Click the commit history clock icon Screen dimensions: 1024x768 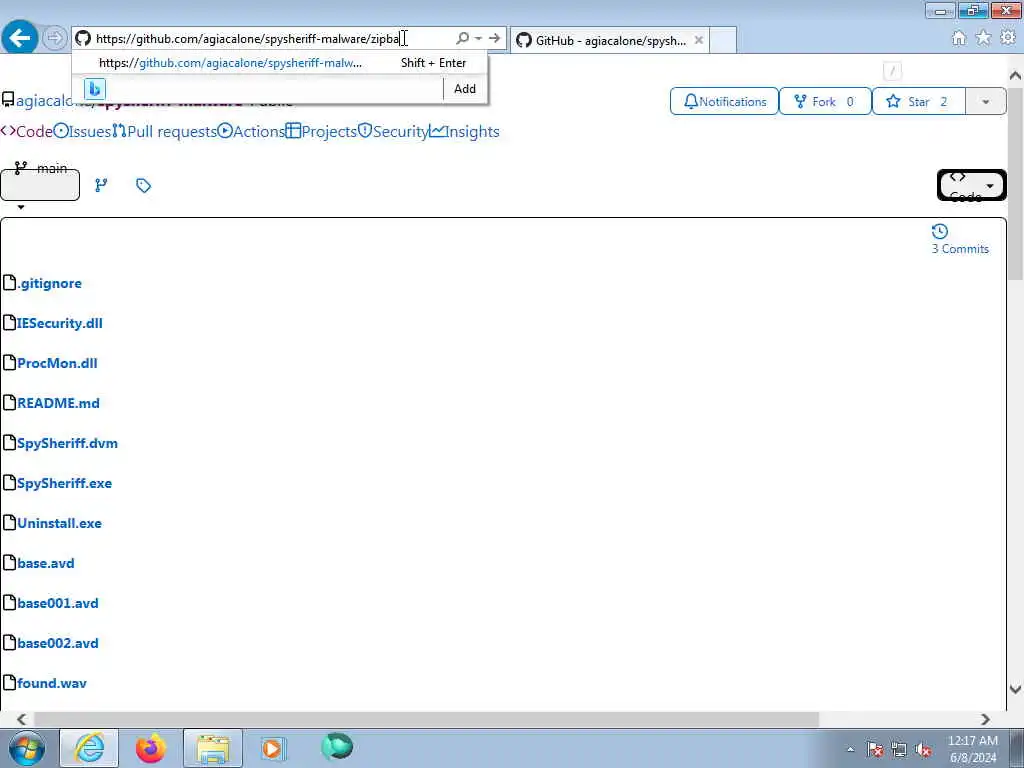[x=940, y=231]
